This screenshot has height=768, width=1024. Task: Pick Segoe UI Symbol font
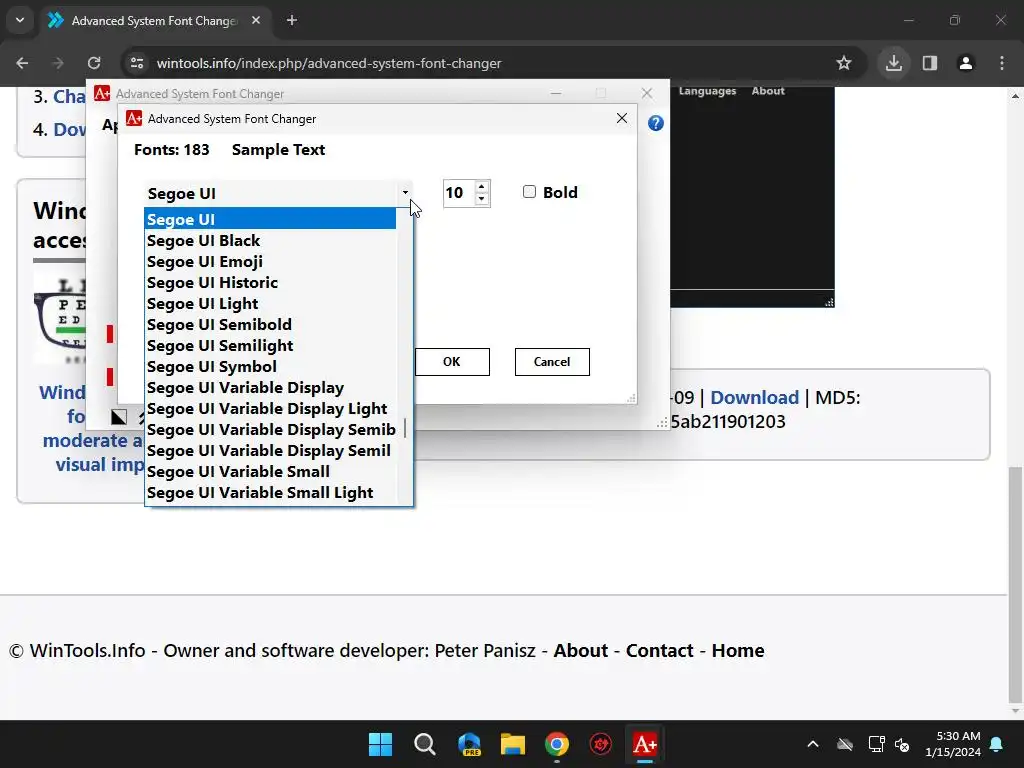pyautogui.click(x=270, y=366)
